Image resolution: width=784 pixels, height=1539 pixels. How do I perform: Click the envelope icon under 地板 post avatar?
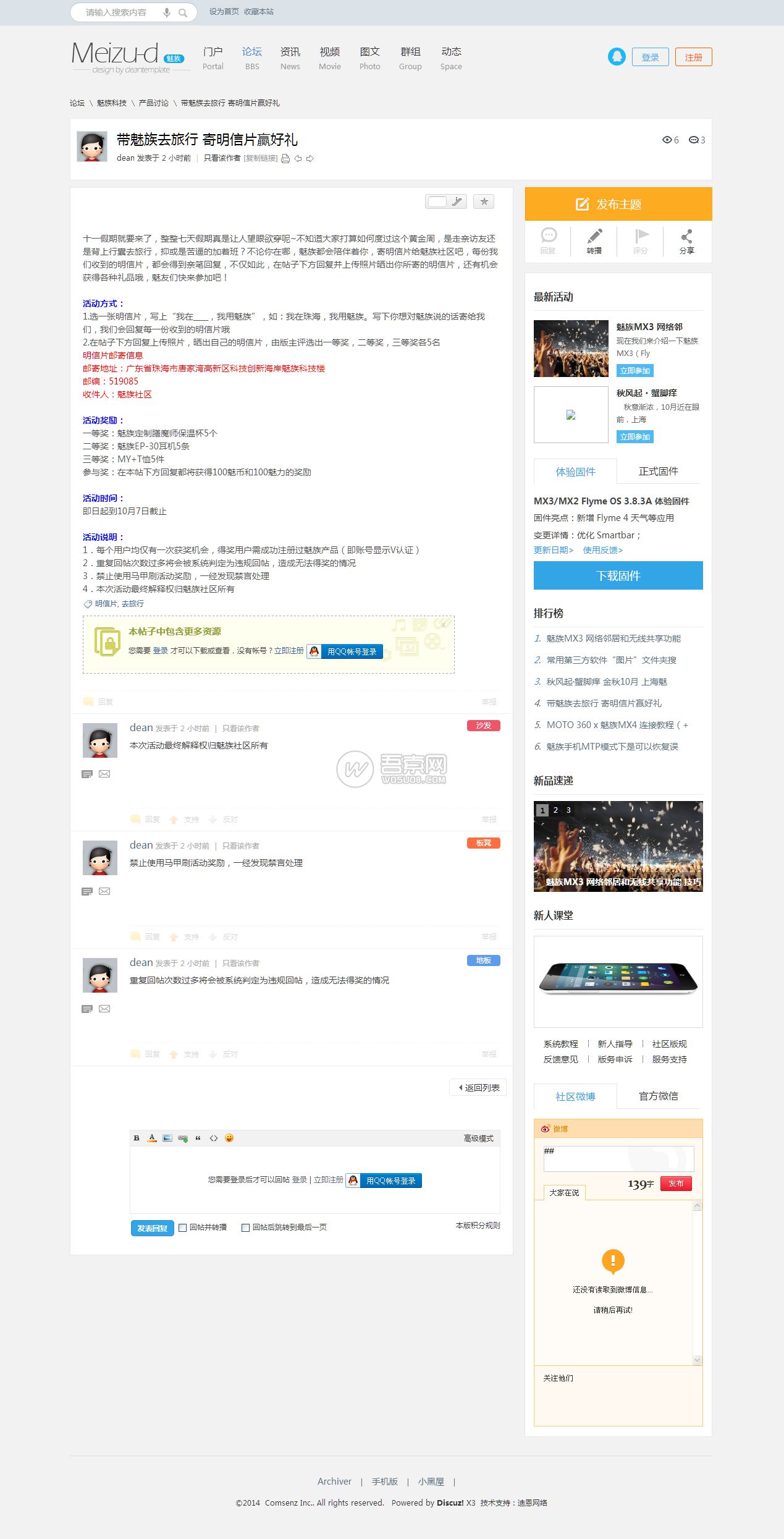click(x=104, y=1009)
